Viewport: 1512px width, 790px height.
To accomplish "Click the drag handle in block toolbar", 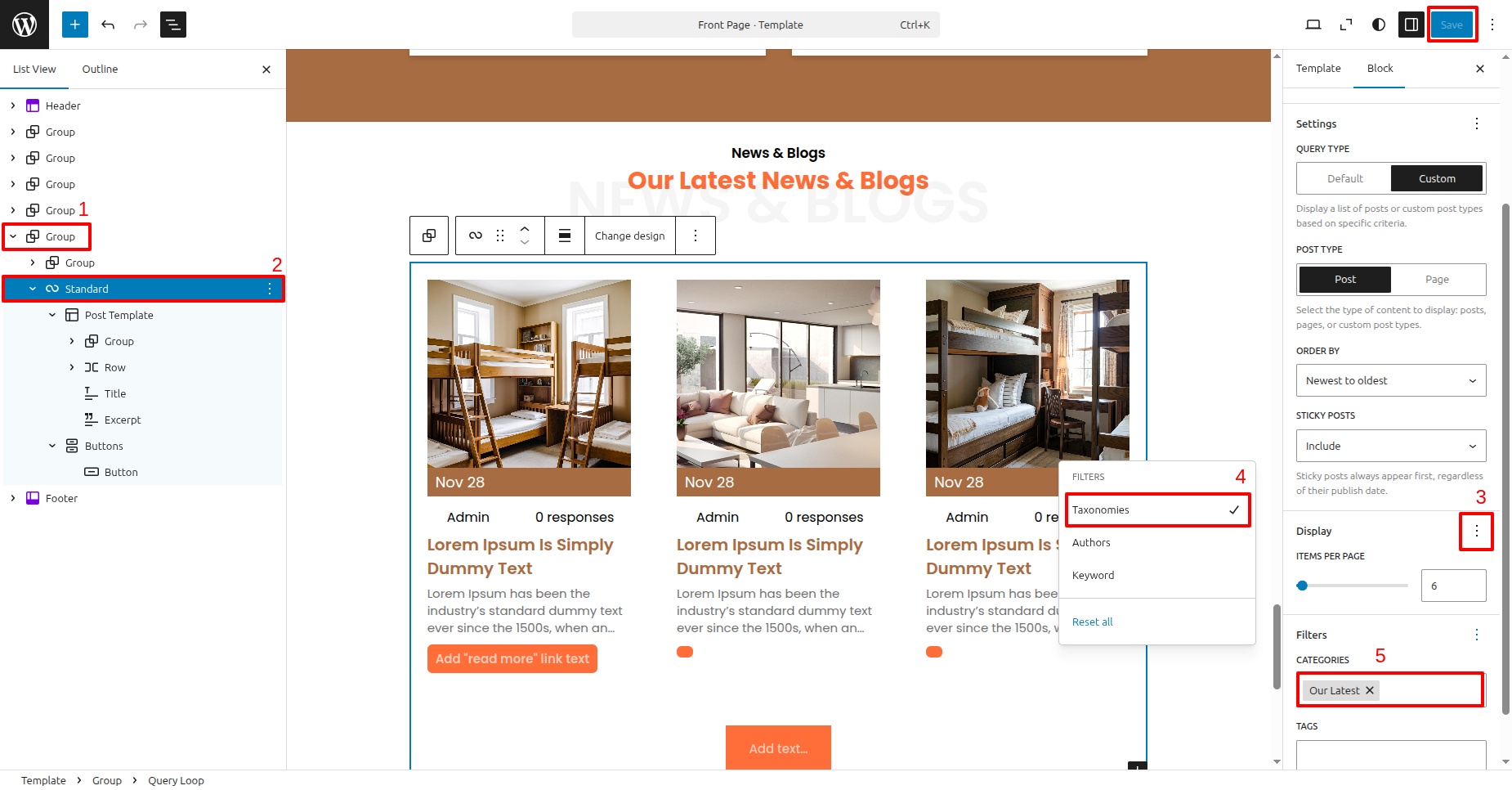I will 500,236.
